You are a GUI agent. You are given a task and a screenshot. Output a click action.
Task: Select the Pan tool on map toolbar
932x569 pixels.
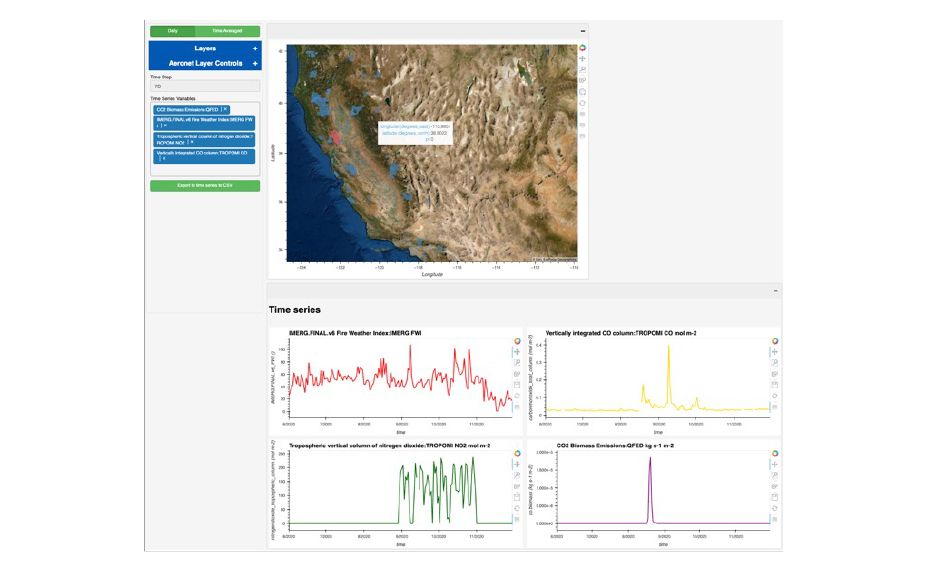[583, 58]
